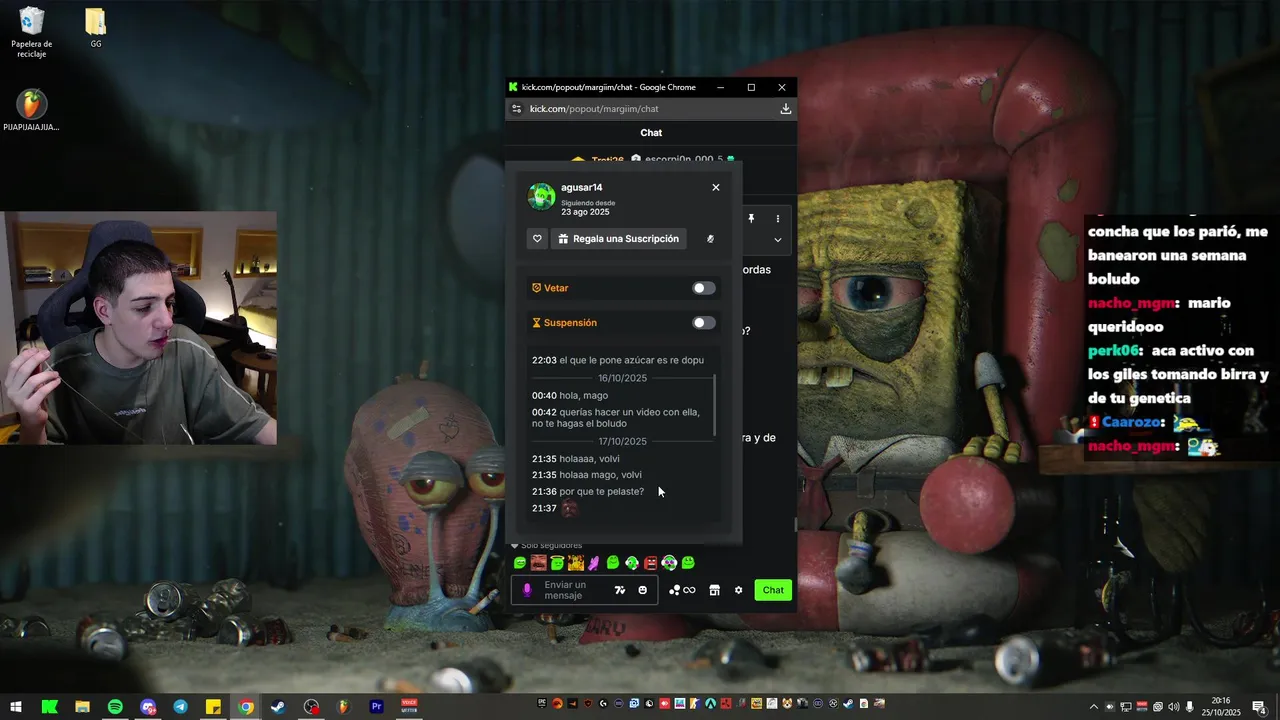Image resolution: width=1280 pixels, height=720 pixels.
Task: Click the green Chat send button
Action: pos(774,590)
